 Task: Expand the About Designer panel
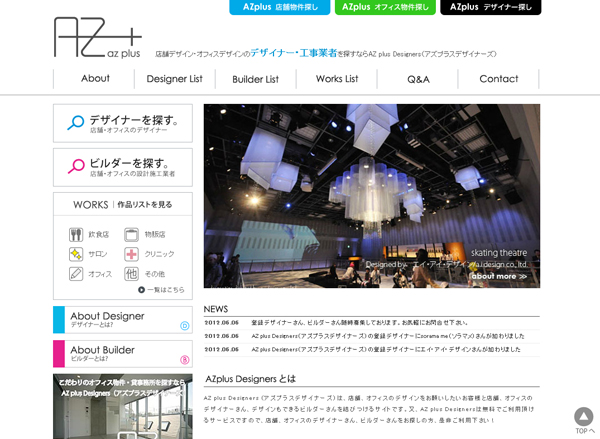pyautogui.click(x=123, y=320)
